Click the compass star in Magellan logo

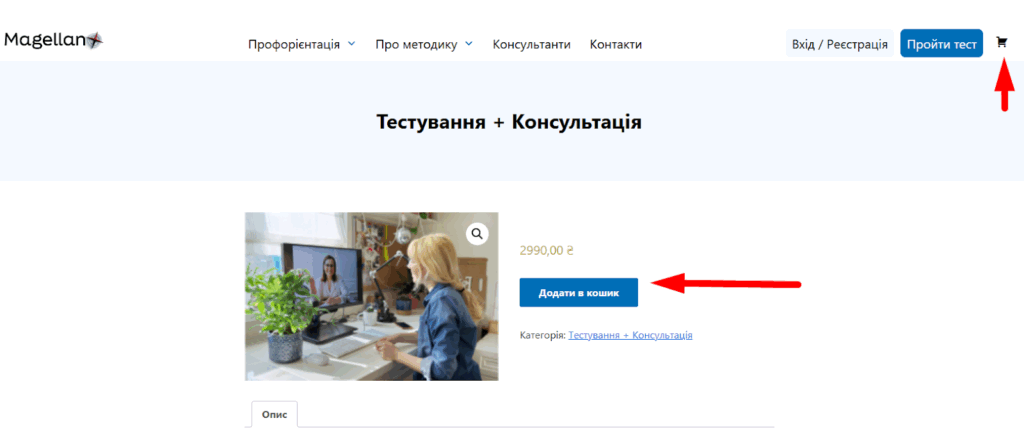[x=94, y=40]
